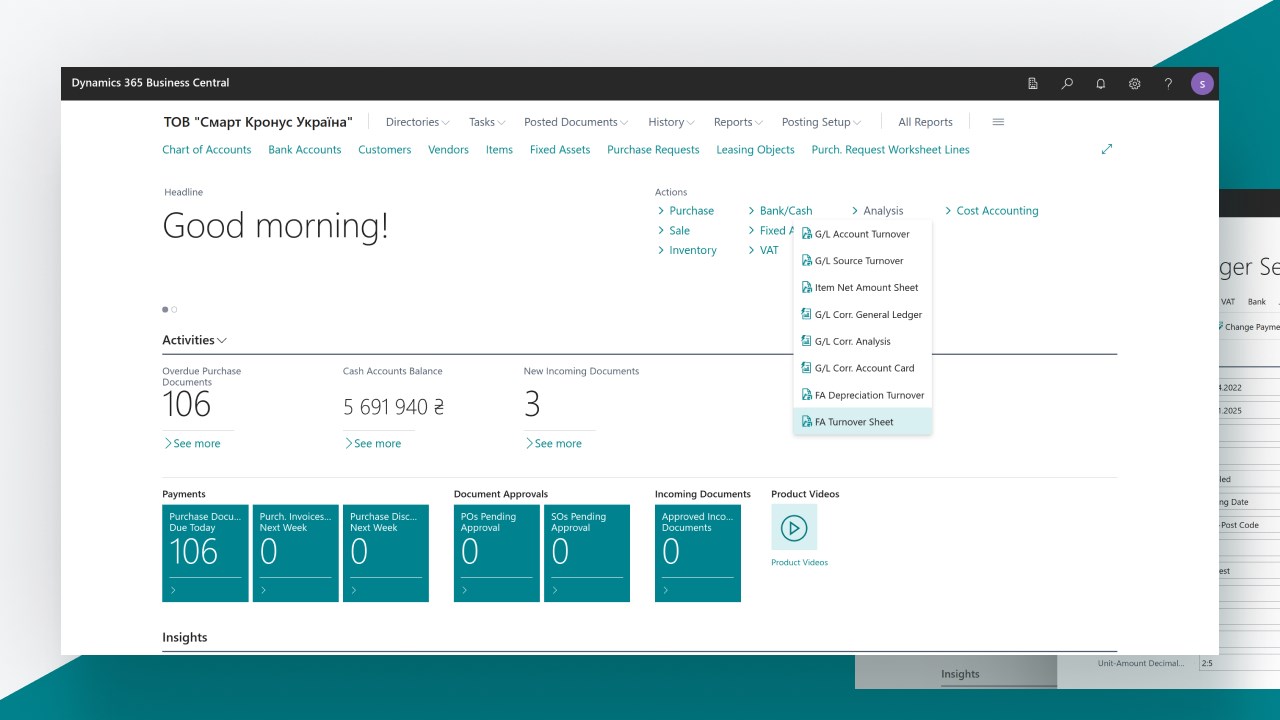Click the report icon beside G/L Corr. Account Card

[807, 368]
